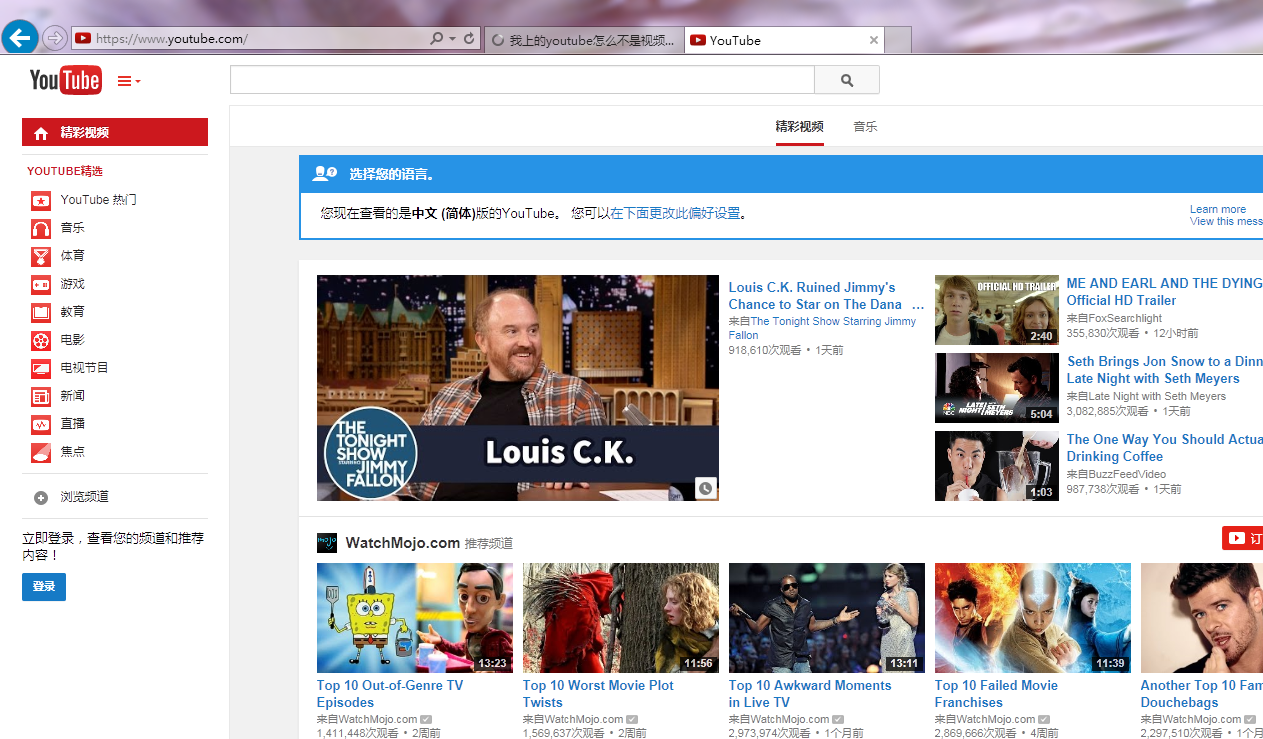Screen dimensions: 1263x739
Task: Click the 电视节目 icon in sidebar
Action: click(41, 368)
